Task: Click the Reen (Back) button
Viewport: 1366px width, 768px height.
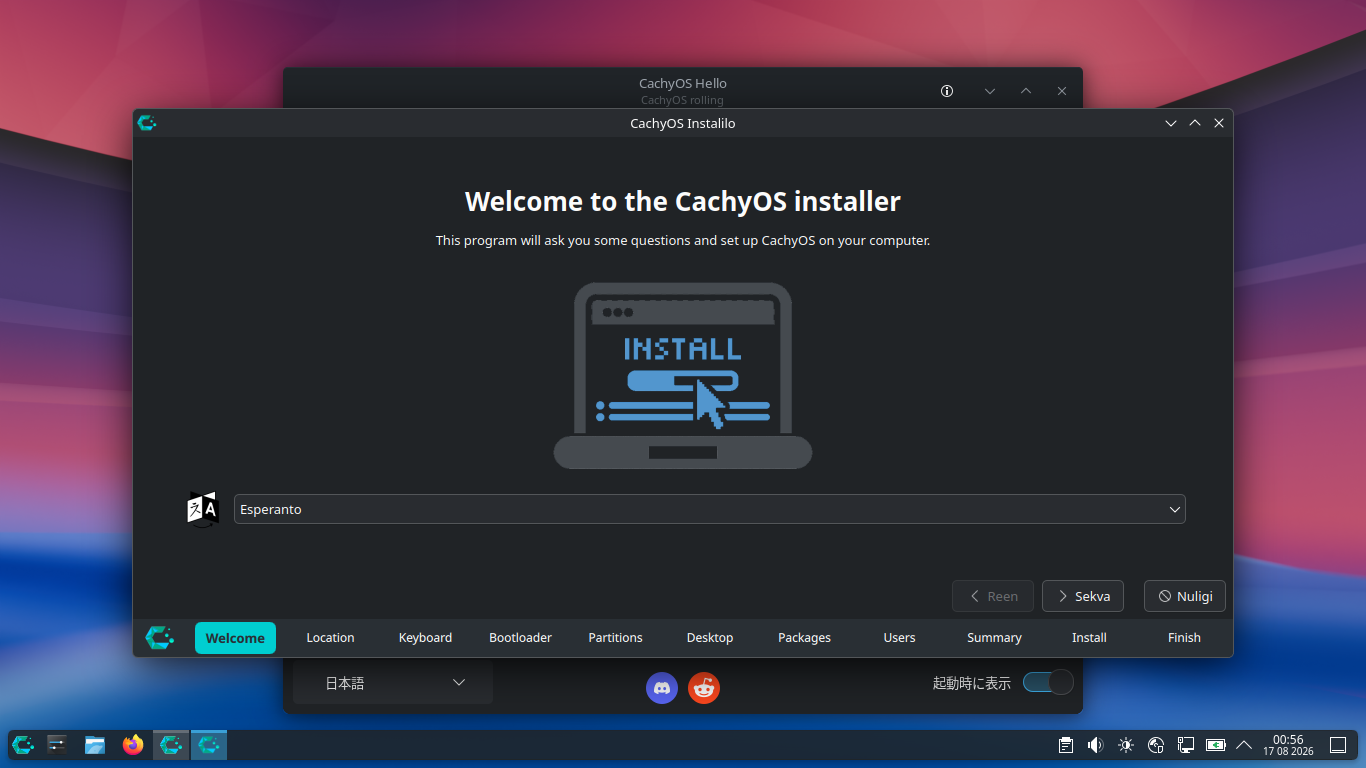Action: [x=993, y=596]
